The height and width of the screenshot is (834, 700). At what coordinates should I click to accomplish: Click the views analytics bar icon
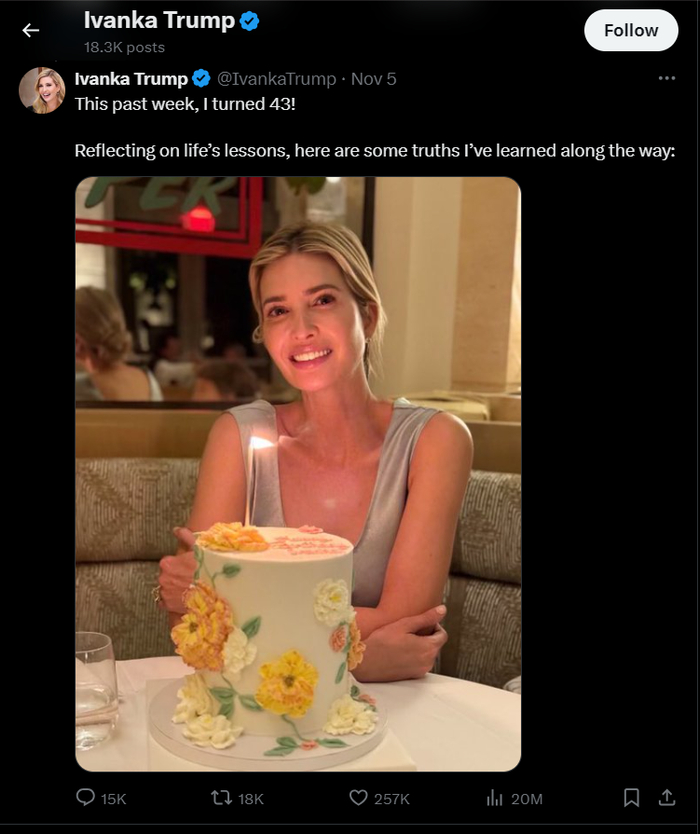493,798
